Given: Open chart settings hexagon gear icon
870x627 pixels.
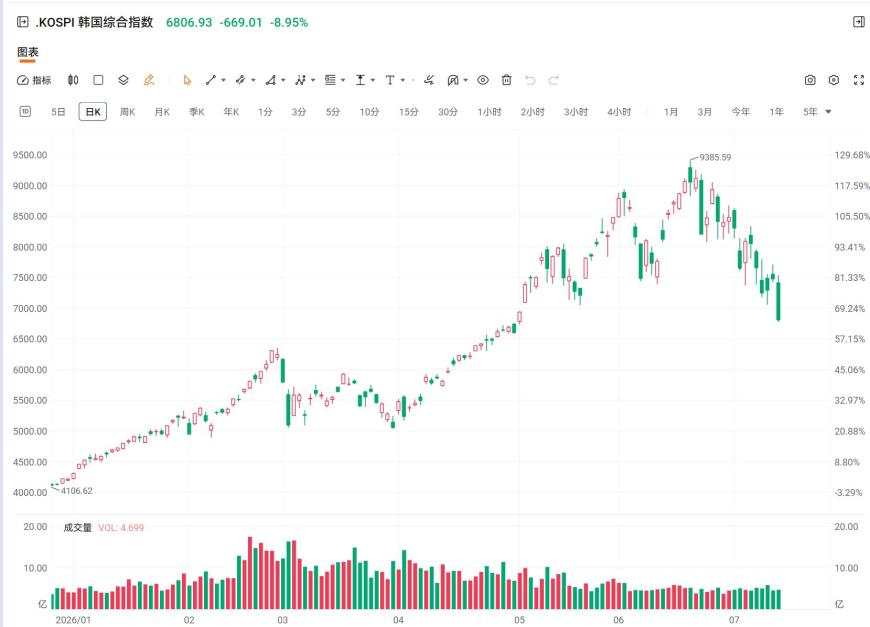Looking at the screenshot, I should 834,80.
